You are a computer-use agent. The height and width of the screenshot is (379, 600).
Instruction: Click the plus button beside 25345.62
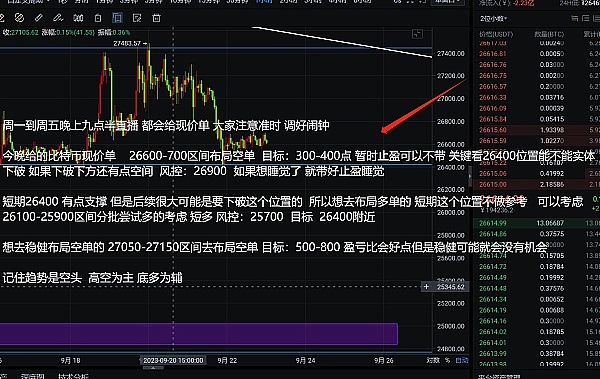click(426, 287)
